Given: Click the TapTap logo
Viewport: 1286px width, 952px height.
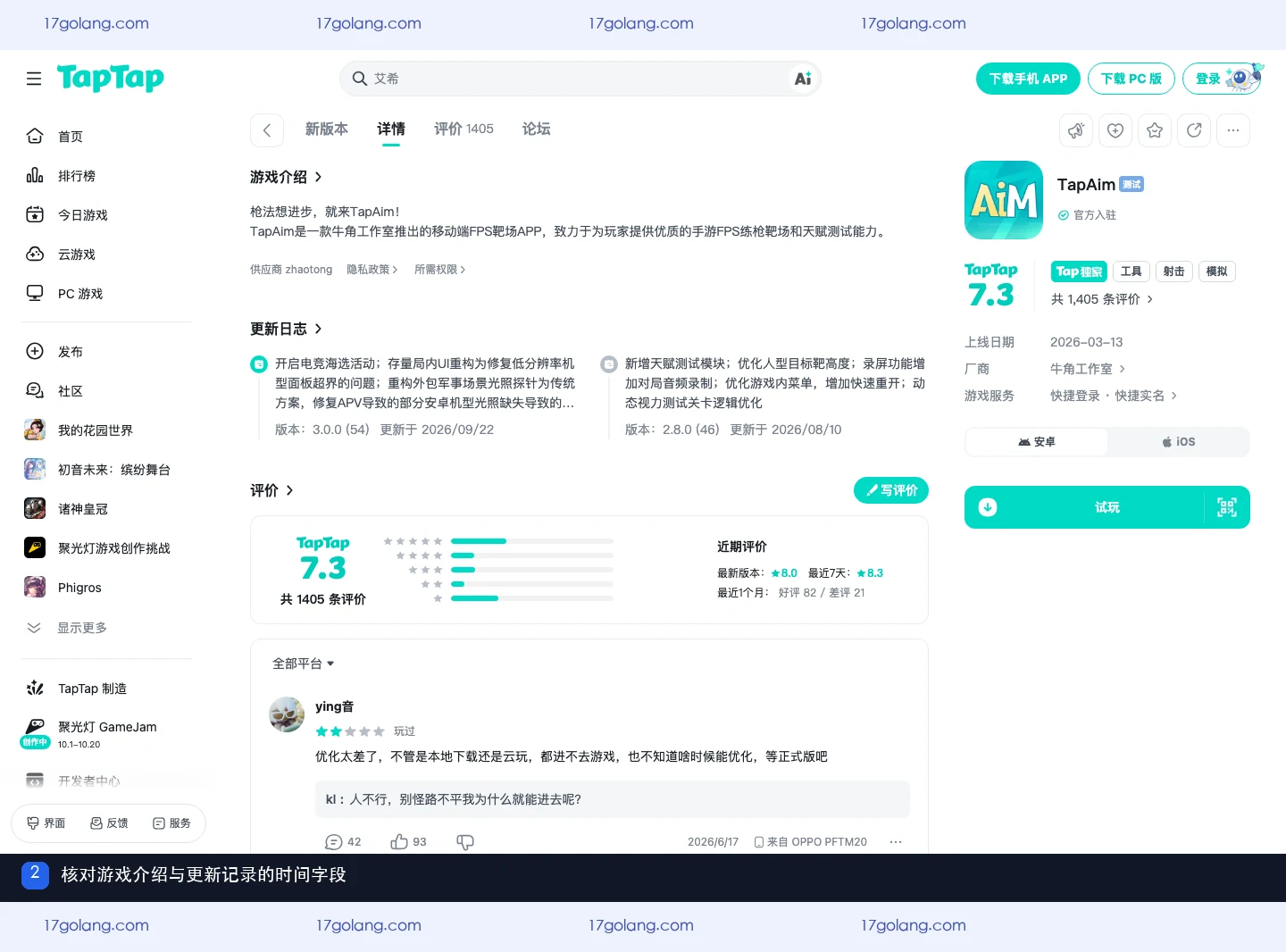Looking at the screenshot, I should pyautogui.click(x=111, y=78).
